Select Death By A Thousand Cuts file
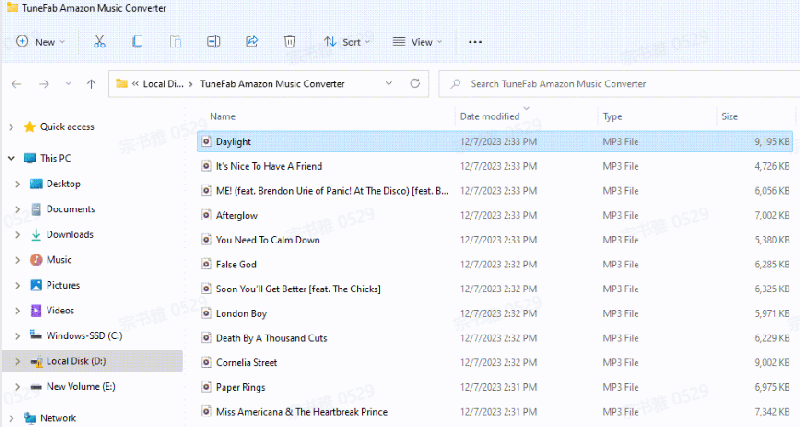Screen dimensions: 800x427 click(x=495, y=338)
